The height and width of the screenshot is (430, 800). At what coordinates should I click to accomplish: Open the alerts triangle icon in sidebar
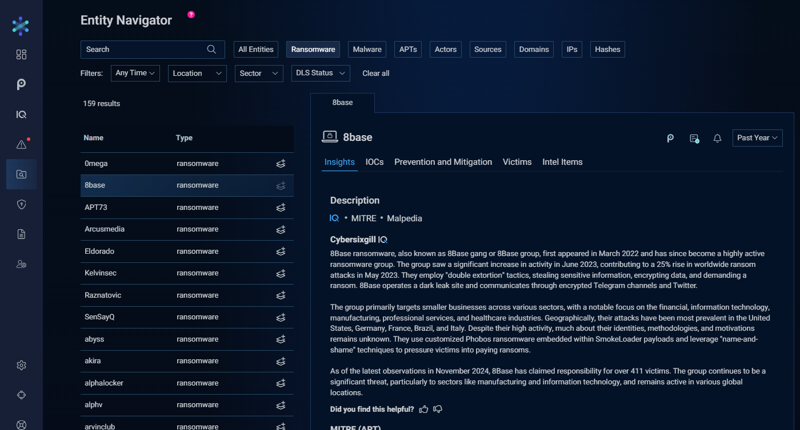coord(21,144)
